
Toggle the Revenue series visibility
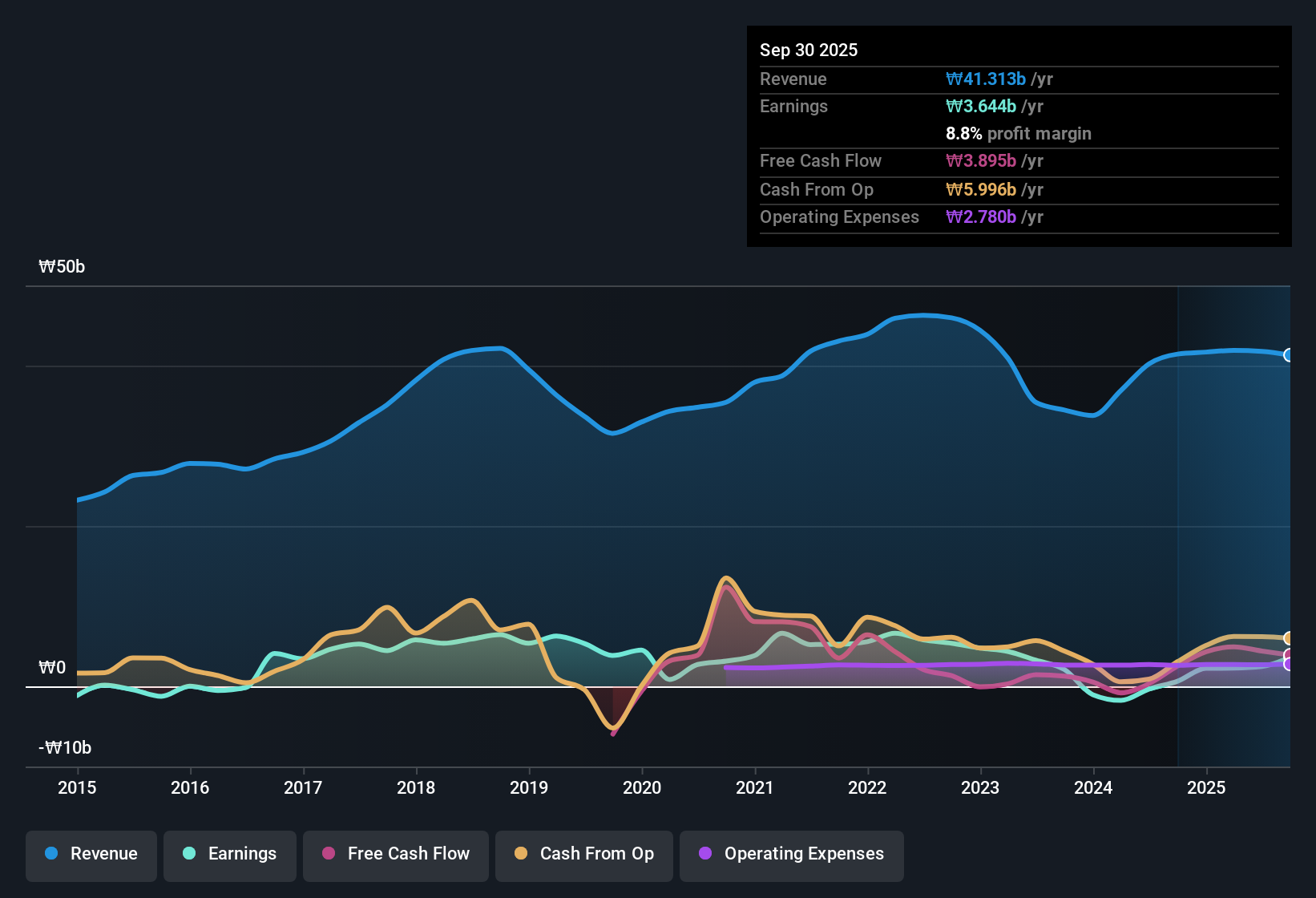[91, 854]
